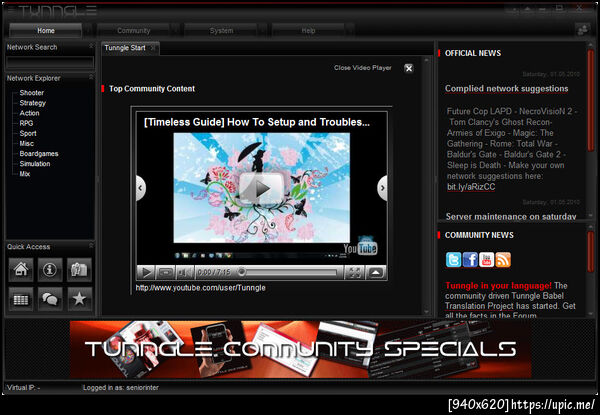This screenshot has width=600, height=415.
Task: Open the YouTube icon in Community News
Action: (x=486, y=260)
